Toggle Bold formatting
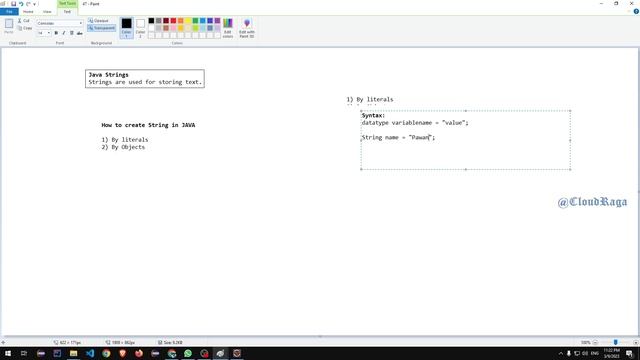 click(56, 33)
